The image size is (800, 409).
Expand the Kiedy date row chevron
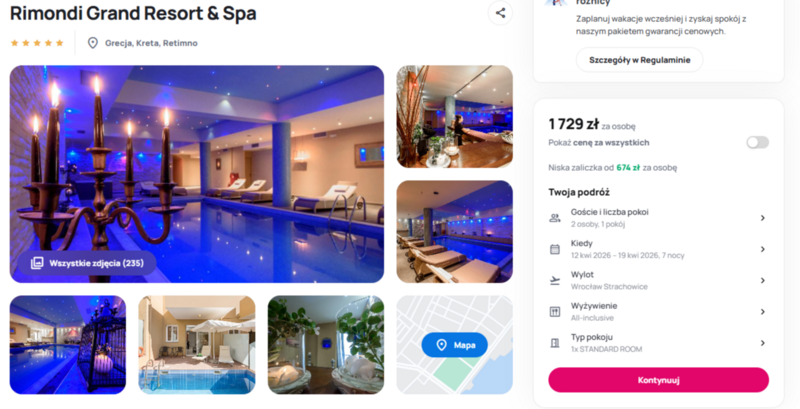[763, 249]
